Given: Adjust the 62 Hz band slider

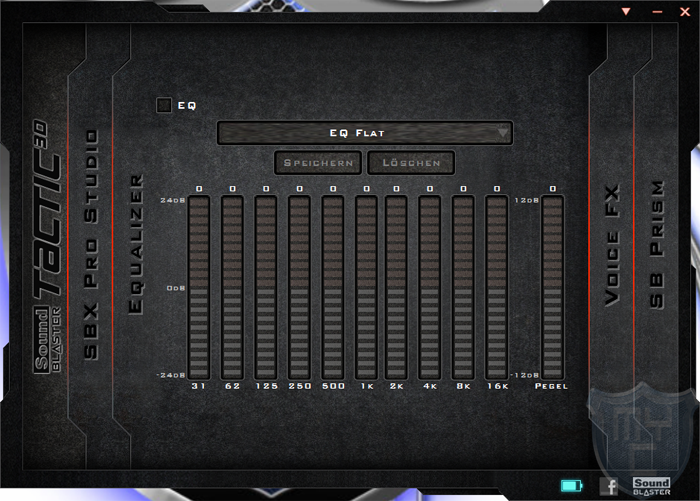Looking at the screenshot, I should click(232, 287).
